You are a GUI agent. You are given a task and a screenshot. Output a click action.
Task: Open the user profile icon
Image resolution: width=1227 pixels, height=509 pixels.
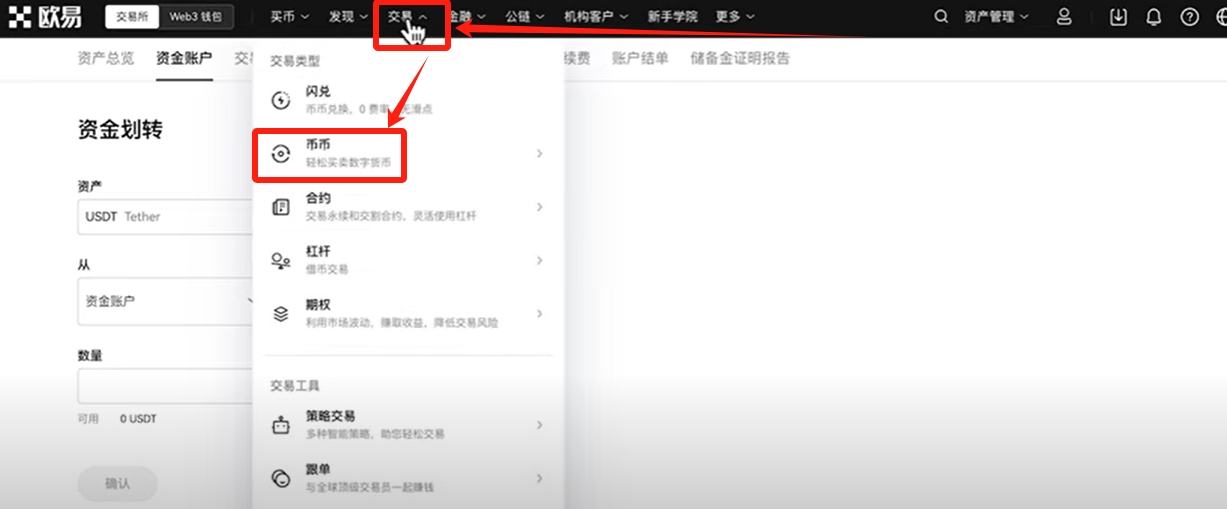pyautogui.click(x=1064, y=17)
